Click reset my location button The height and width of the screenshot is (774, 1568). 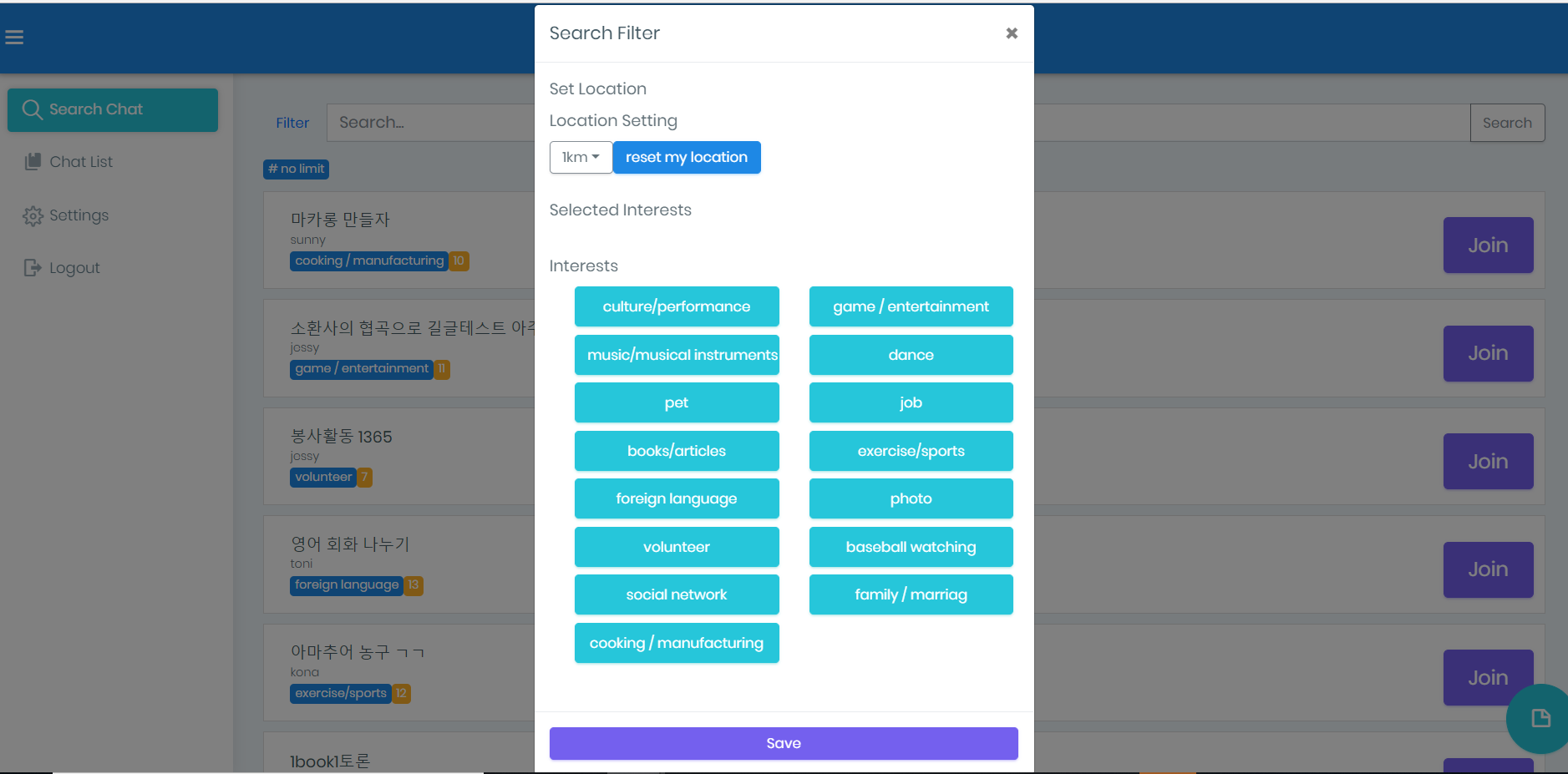click(687, 157)
